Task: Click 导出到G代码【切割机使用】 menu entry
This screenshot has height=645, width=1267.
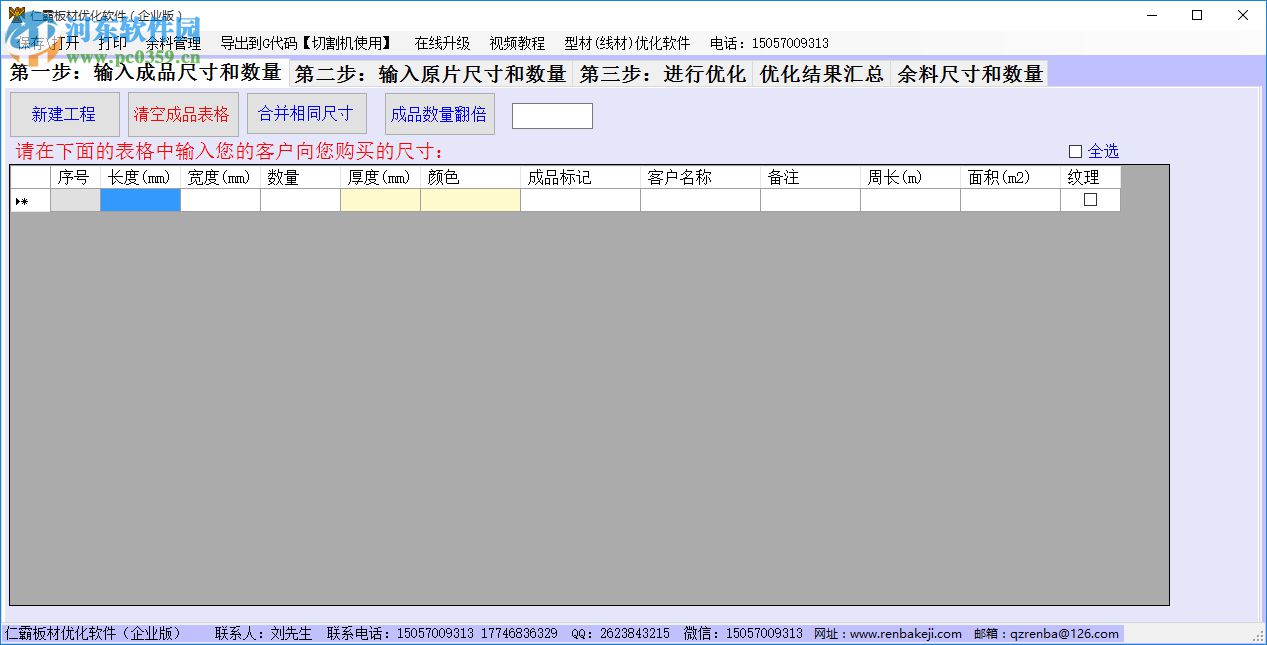Action: (x=306, y=43)
